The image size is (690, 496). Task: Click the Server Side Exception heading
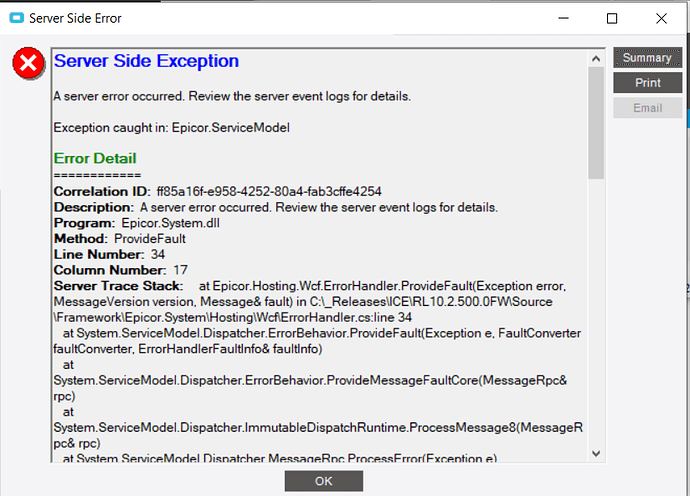coord(146,61)
